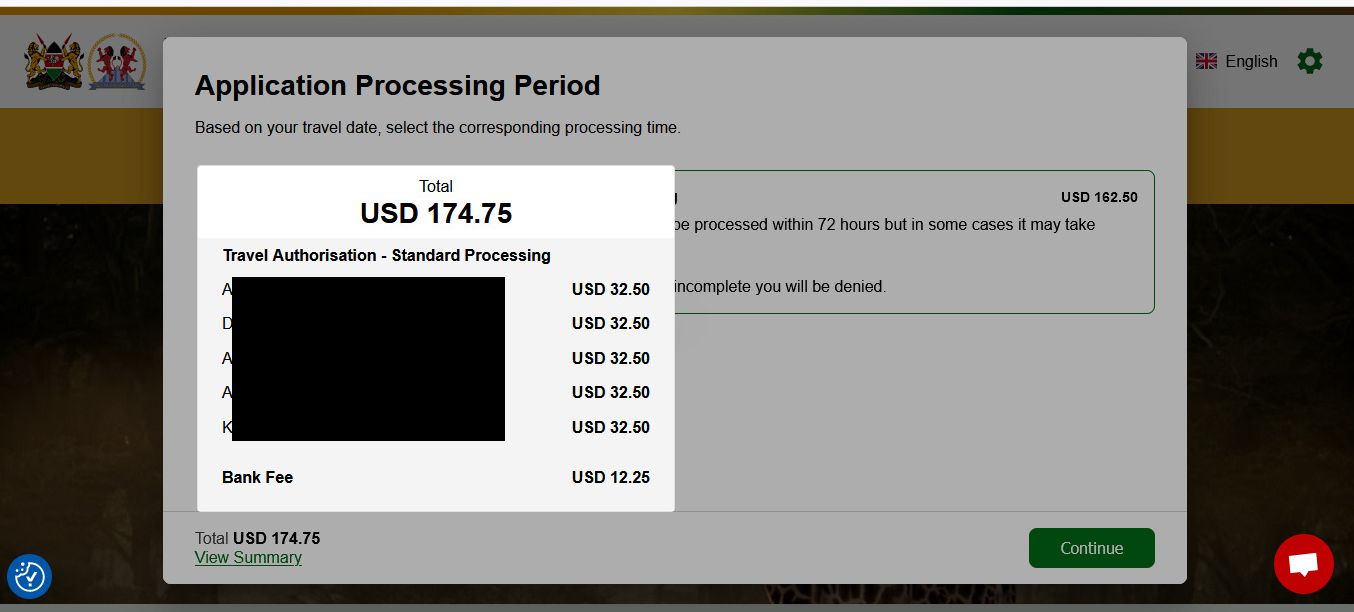The width and height of the screenshot is (1354, 612).
Task: Open the blue cookie preferences badge
Action: 29,576
